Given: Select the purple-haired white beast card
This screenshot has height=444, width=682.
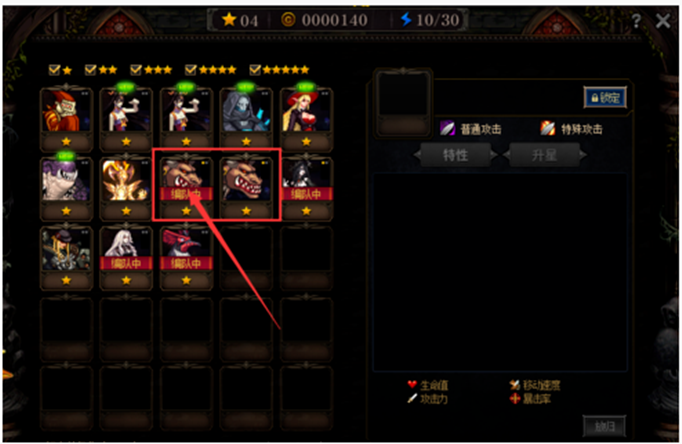Looking at the screenshot, I should (66, 187).
